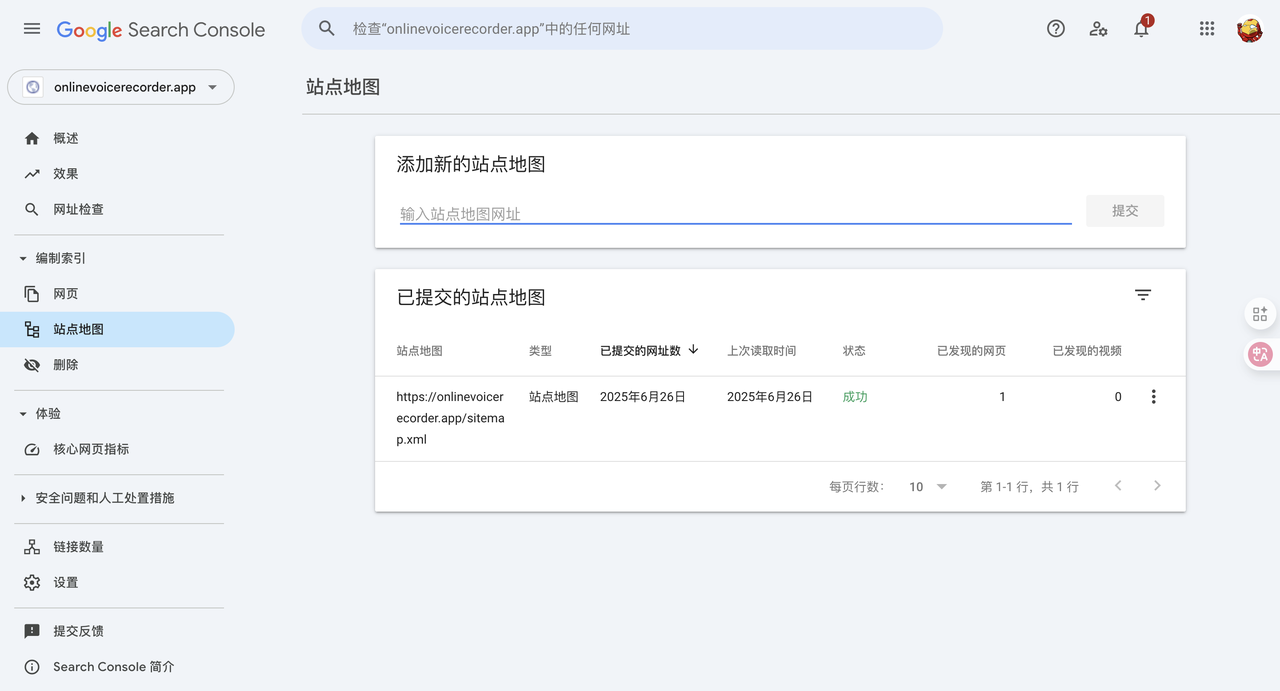The width and height of the screenshot is (1280, 691).
Task: Open the account profile avatar
Action: point(1249,29)
